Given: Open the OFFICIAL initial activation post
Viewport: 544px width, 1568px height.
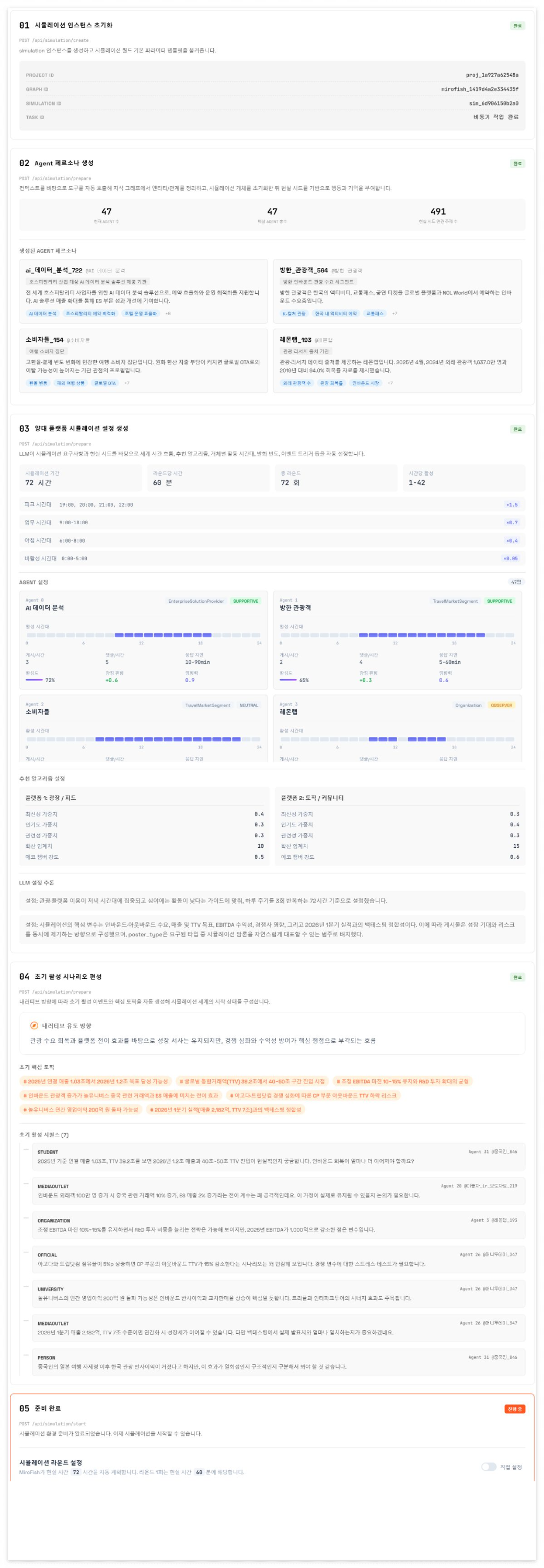Looking at the screenshot, I should tap(279, 1260).
